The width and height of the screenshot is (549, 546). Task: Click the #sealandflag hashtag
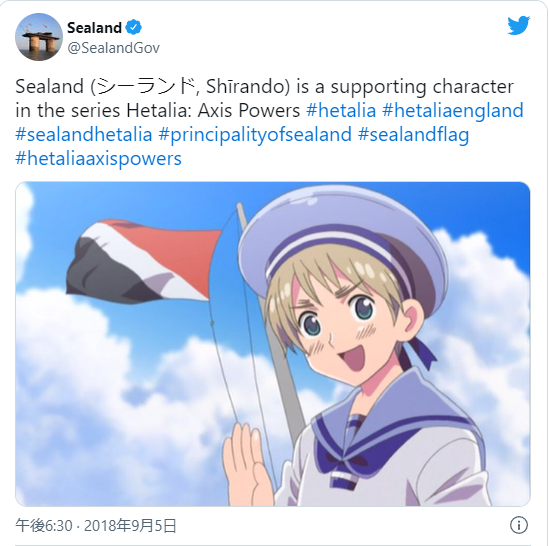(x=414, y=135)
